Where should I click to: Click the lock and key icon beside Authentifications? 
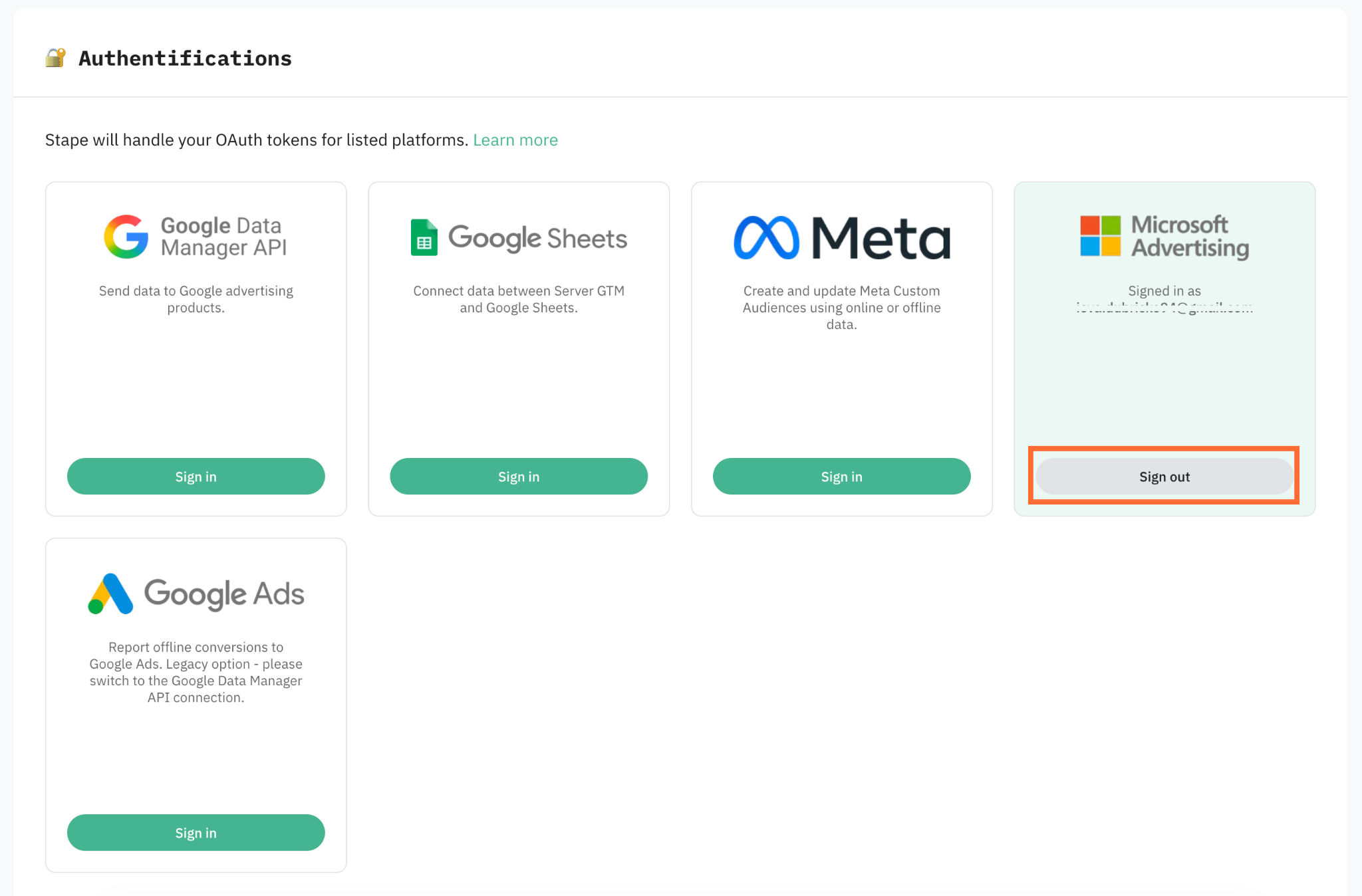(56, 58)
